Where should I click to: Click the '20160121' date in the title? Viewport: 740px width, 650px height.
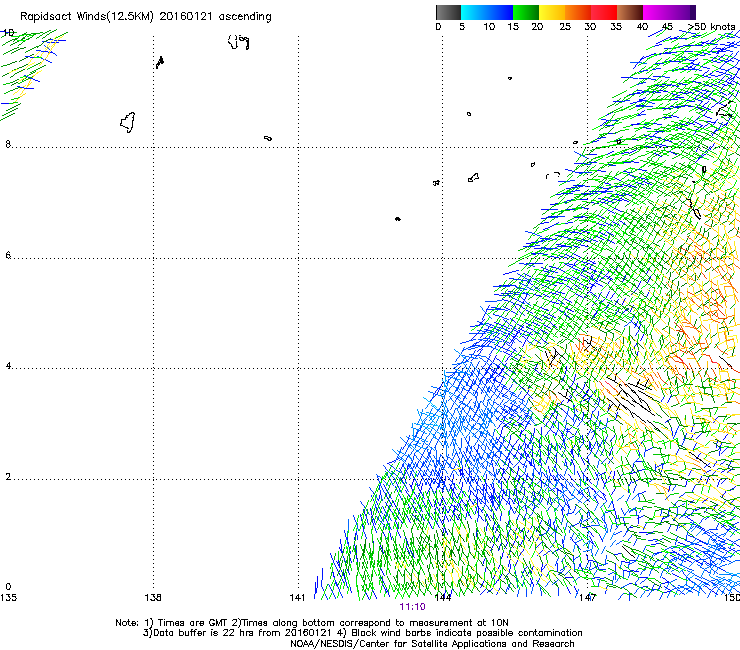coord(186,16)
